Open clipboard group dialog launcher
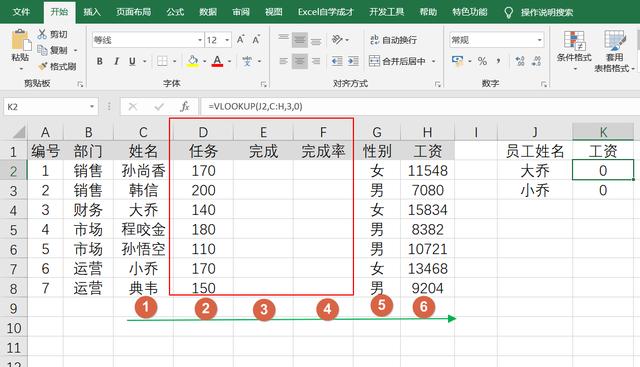Screen dimensions: 640x367 80,84
